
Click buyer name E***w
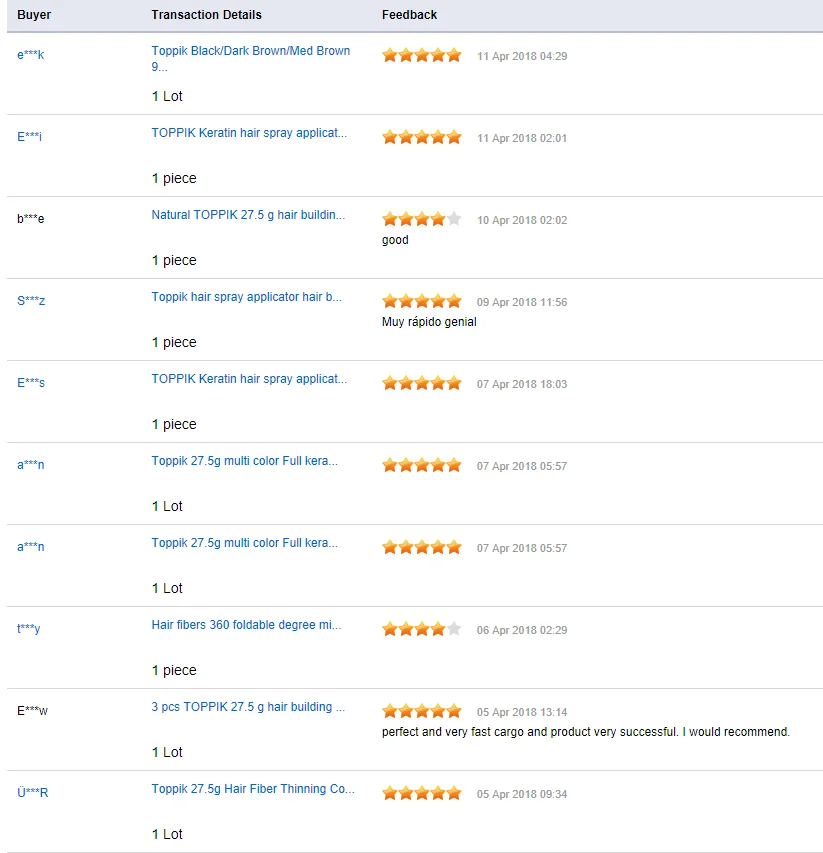coord(33,710)
